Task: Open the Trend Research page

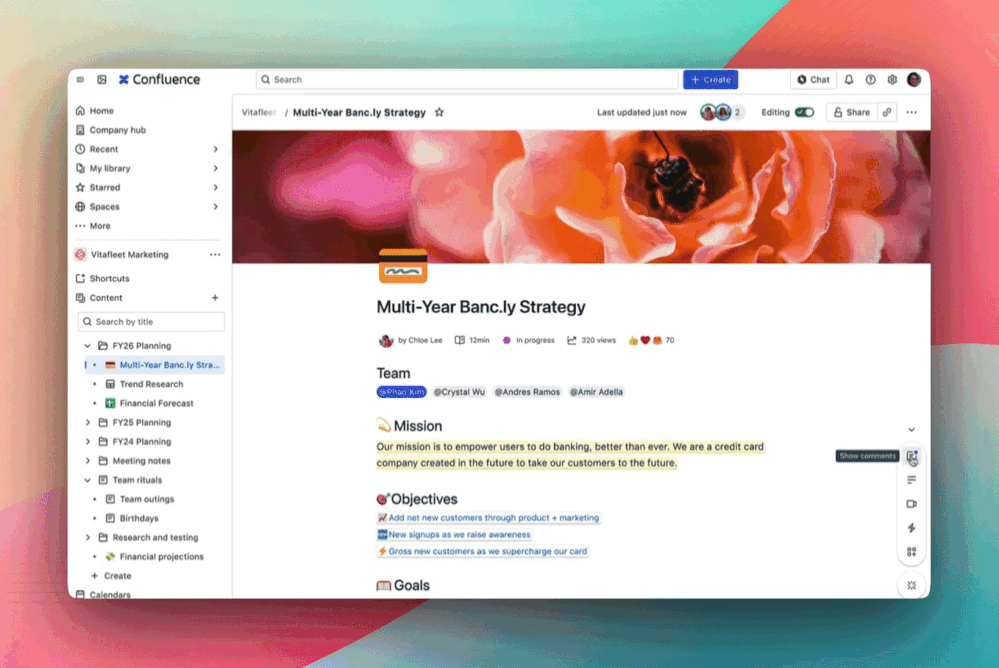Action: click(x=151, y=384)
